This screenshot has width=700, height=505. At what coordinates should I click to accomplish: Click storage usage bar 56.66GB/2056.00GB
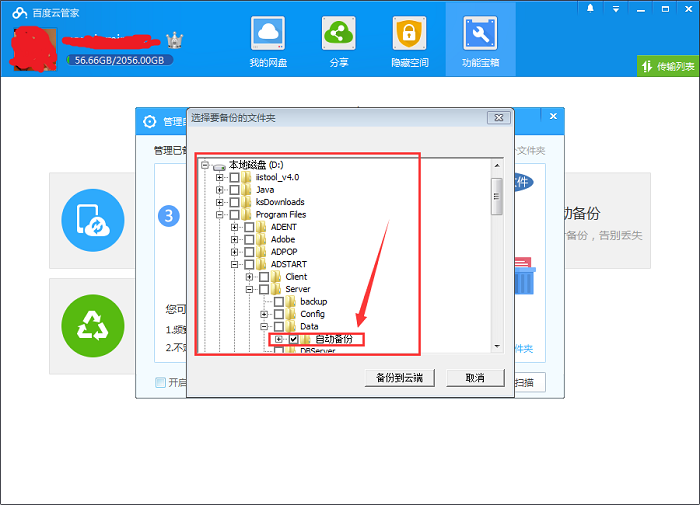[x=119, y=60]
